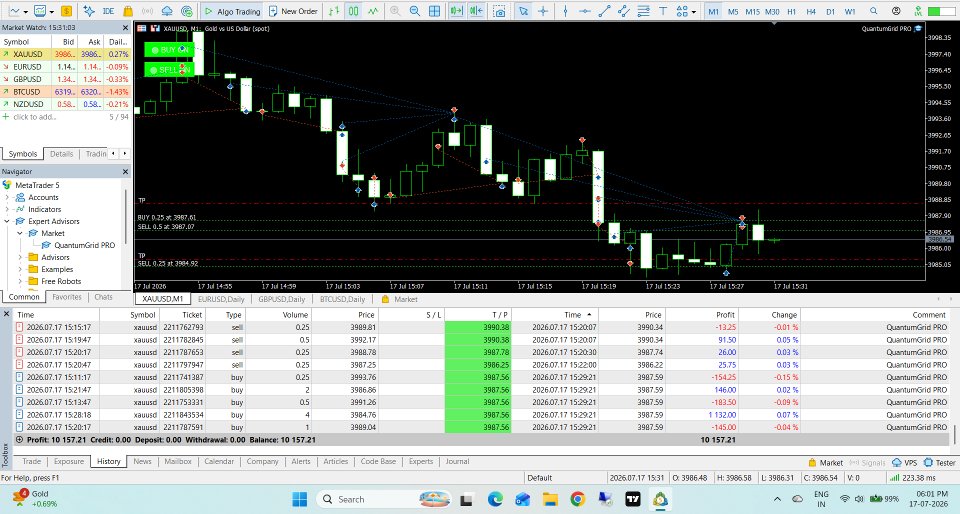The width and height of the screenshot is (960, 514).
Task: Sort history by Profit column header
Action: tap(702, 315)
